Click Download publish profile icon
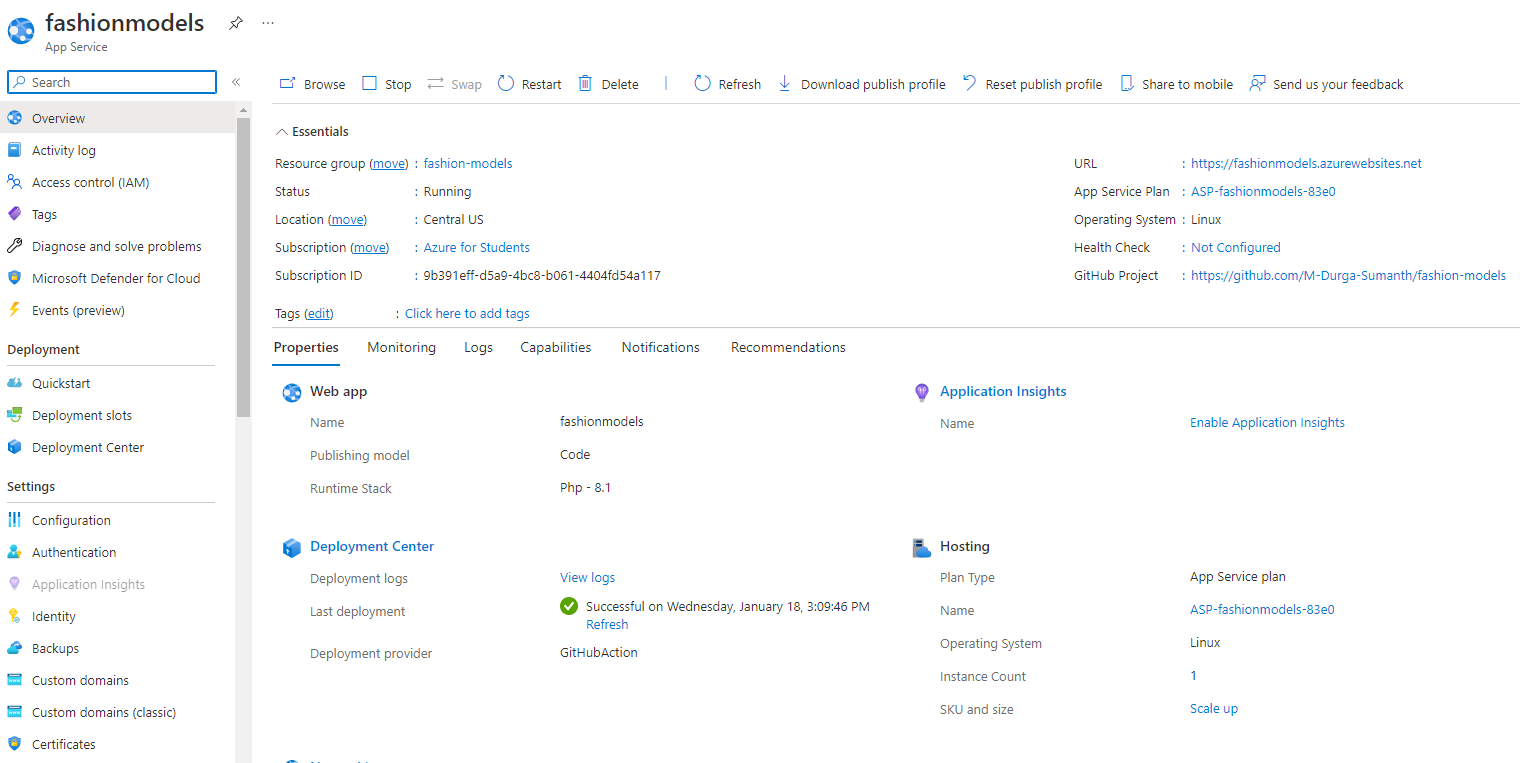 (x=785, y=84)
